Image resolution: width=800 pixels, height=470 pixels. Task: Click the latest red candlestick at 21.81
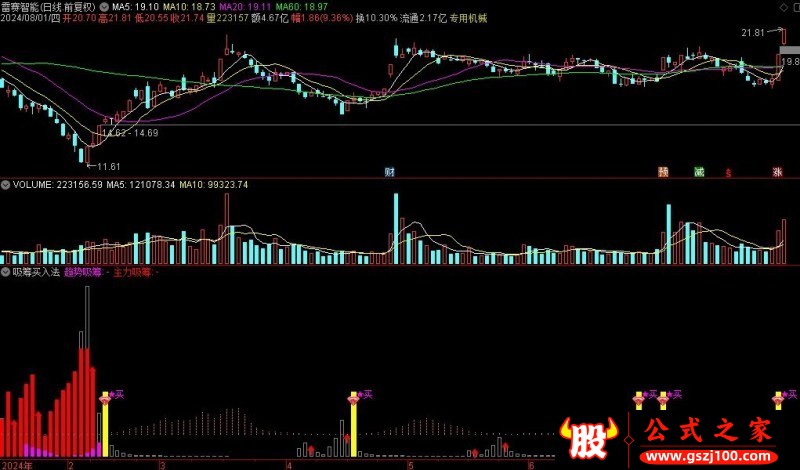[x=784, y=38]
